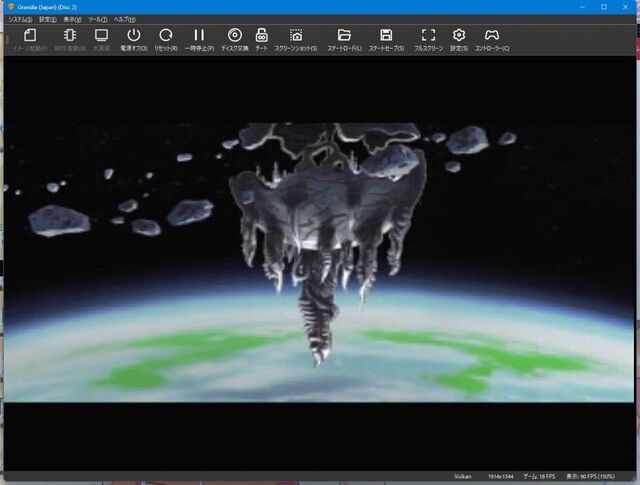The width and height of the screenshot is (640, 485).
Task: Click the 表示 90 FPS (150%) status entry
Action: [x=590, y=476]
